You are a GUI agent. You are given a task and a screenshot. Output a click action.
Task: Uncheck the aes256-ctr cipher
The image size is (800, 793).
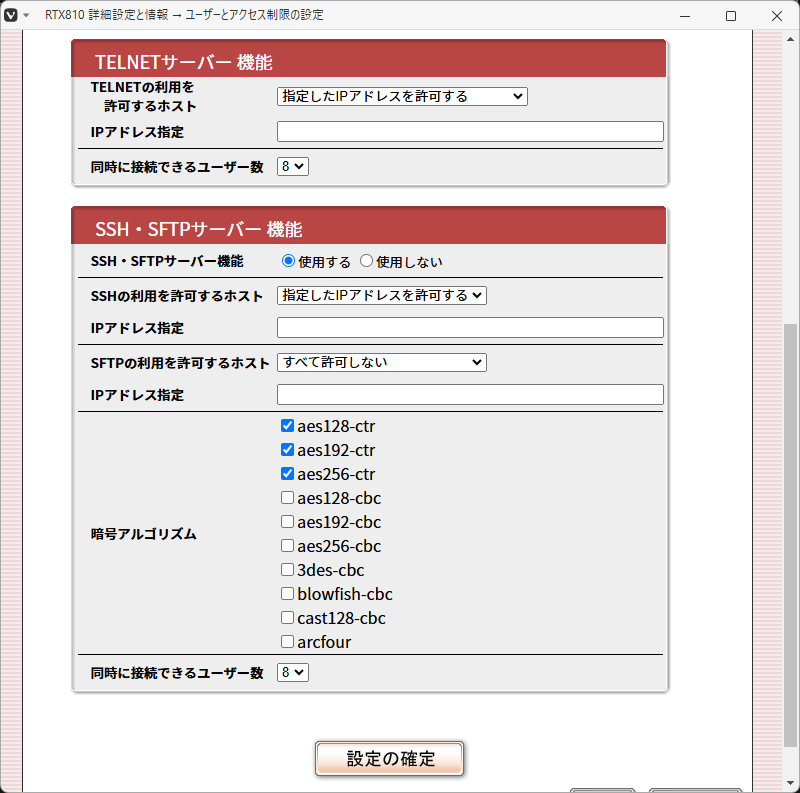click(x=287, y=473)
